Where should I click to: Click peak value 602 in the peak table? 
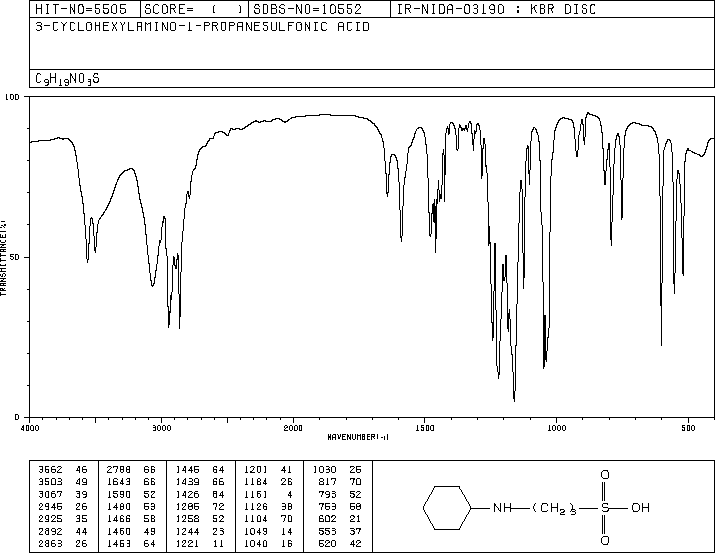point(327,519)
